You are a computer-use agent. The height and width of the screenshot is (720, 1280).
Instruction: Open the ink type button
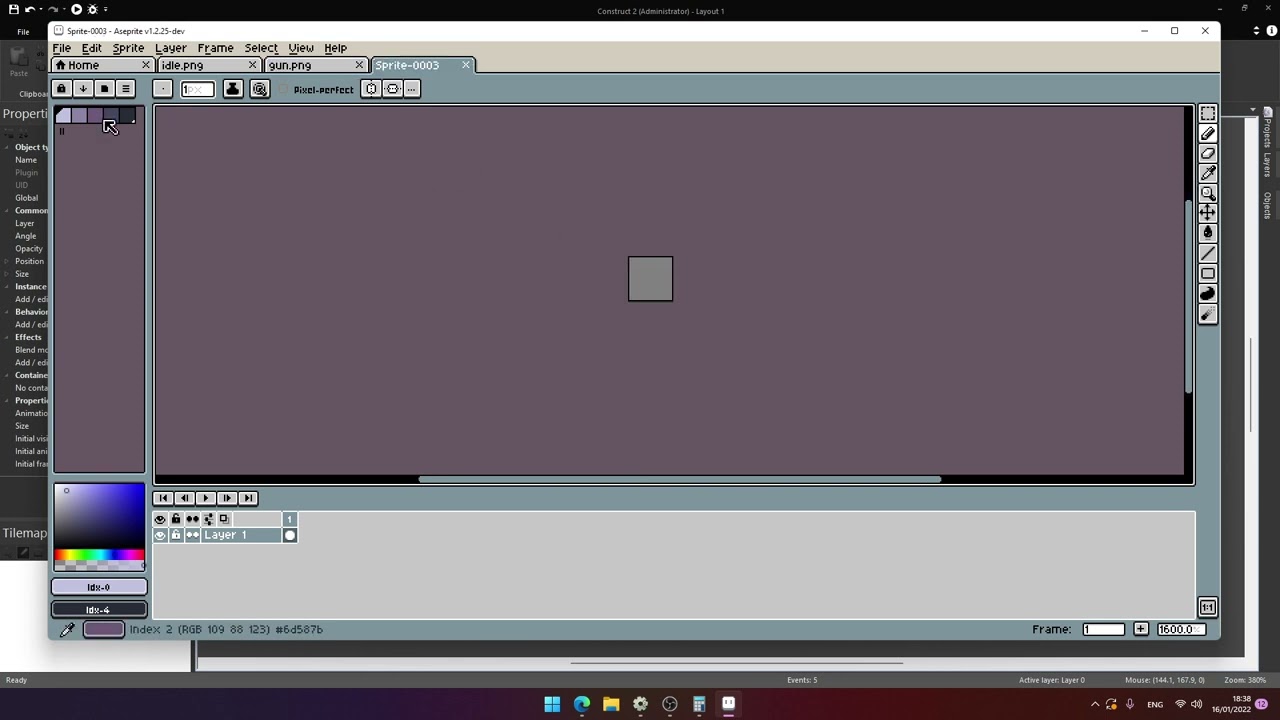pos(232,89)
